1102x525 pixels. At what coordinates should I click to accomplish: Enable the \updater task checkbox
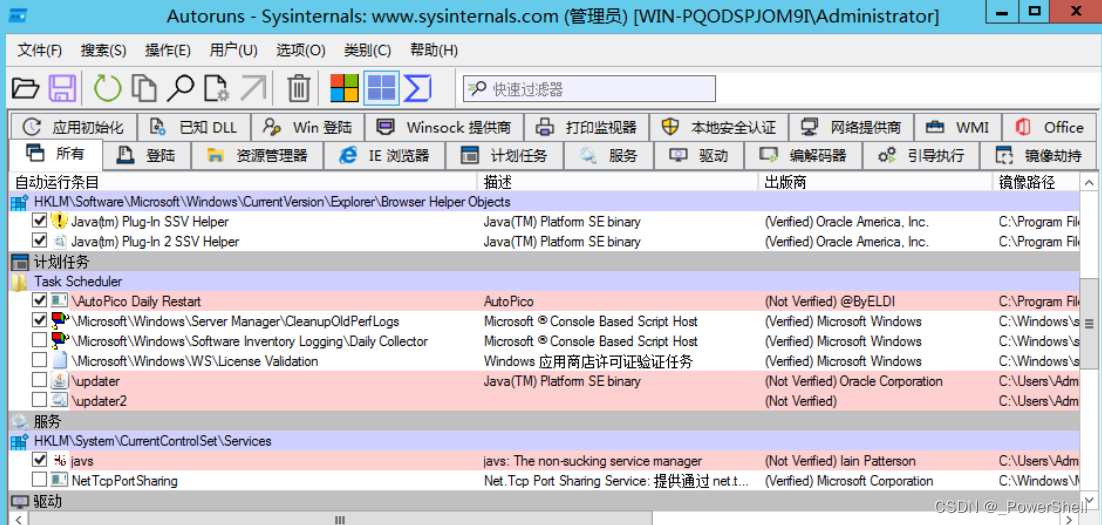click(x=39, y=381)
